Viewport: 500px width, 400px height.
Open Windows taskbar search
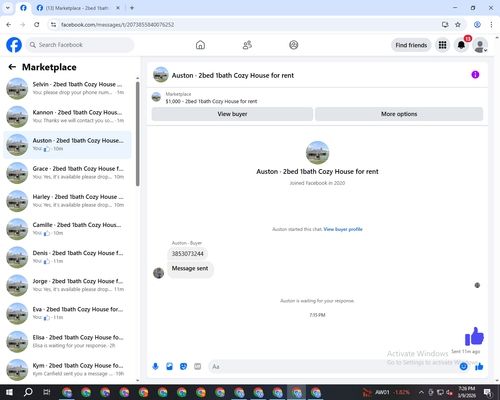tap(28, 392)
